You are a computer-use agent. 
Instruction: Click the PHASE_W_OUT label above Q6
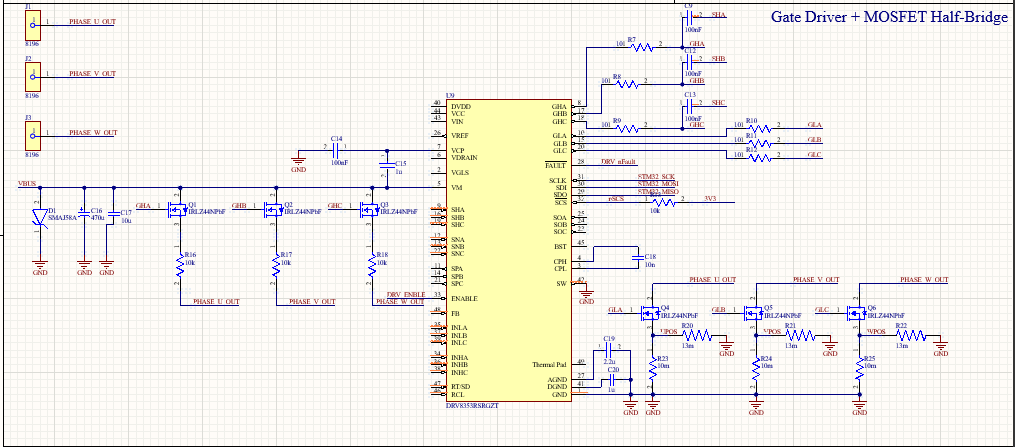924,279
